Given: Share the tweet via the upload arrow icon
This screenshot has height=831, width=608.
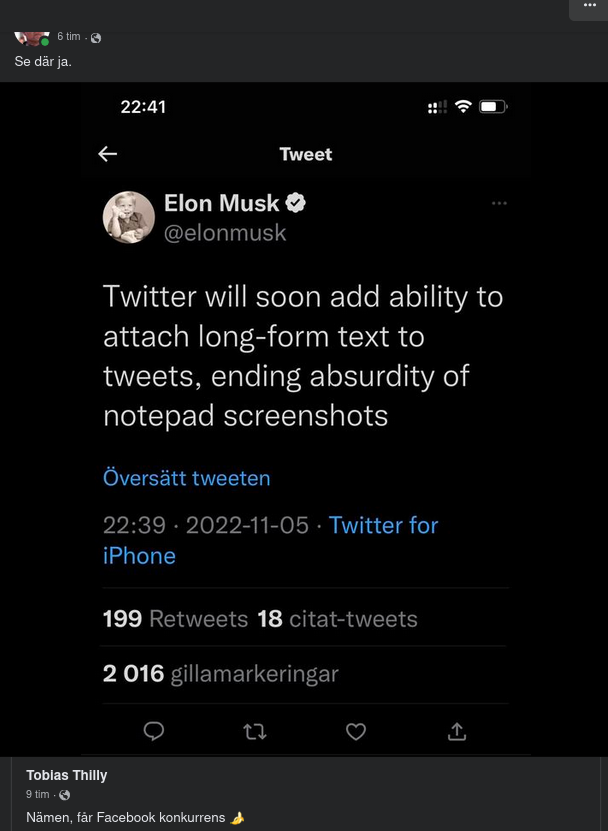Looking at the screenshot, I should pos(457,732).
